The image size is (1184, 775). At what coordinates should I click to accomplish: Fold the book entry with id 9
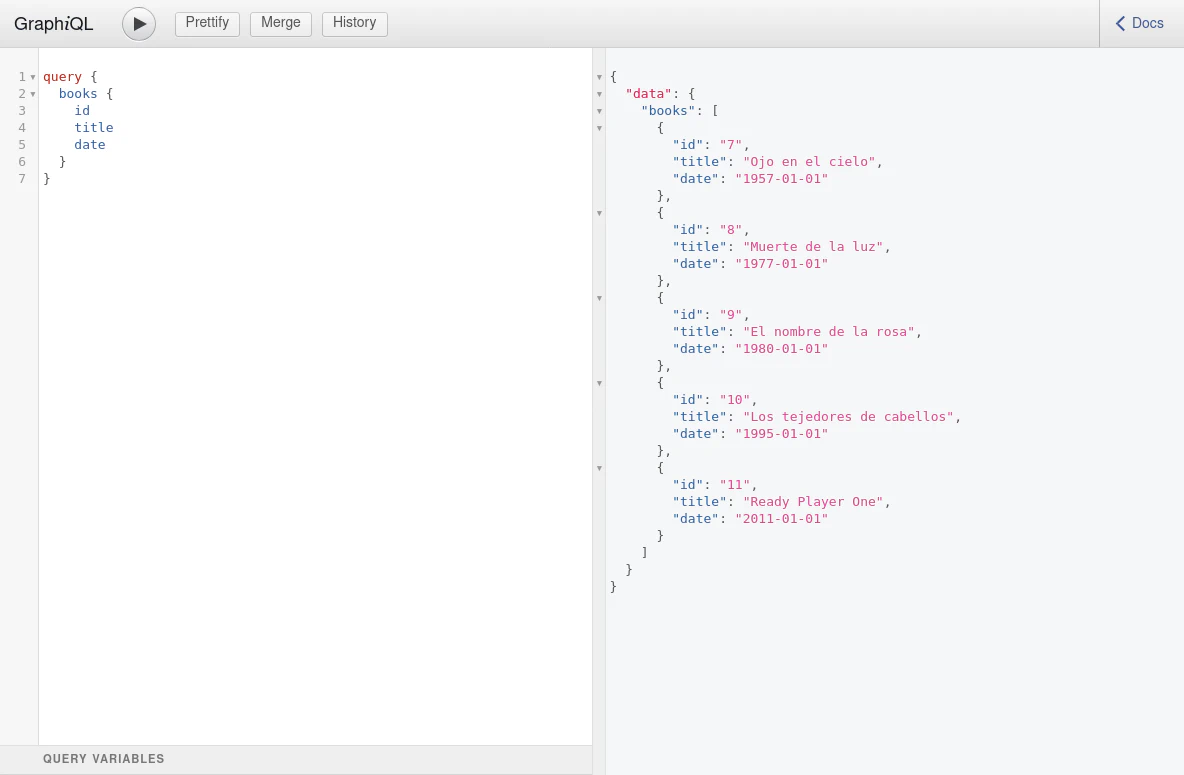599,298
